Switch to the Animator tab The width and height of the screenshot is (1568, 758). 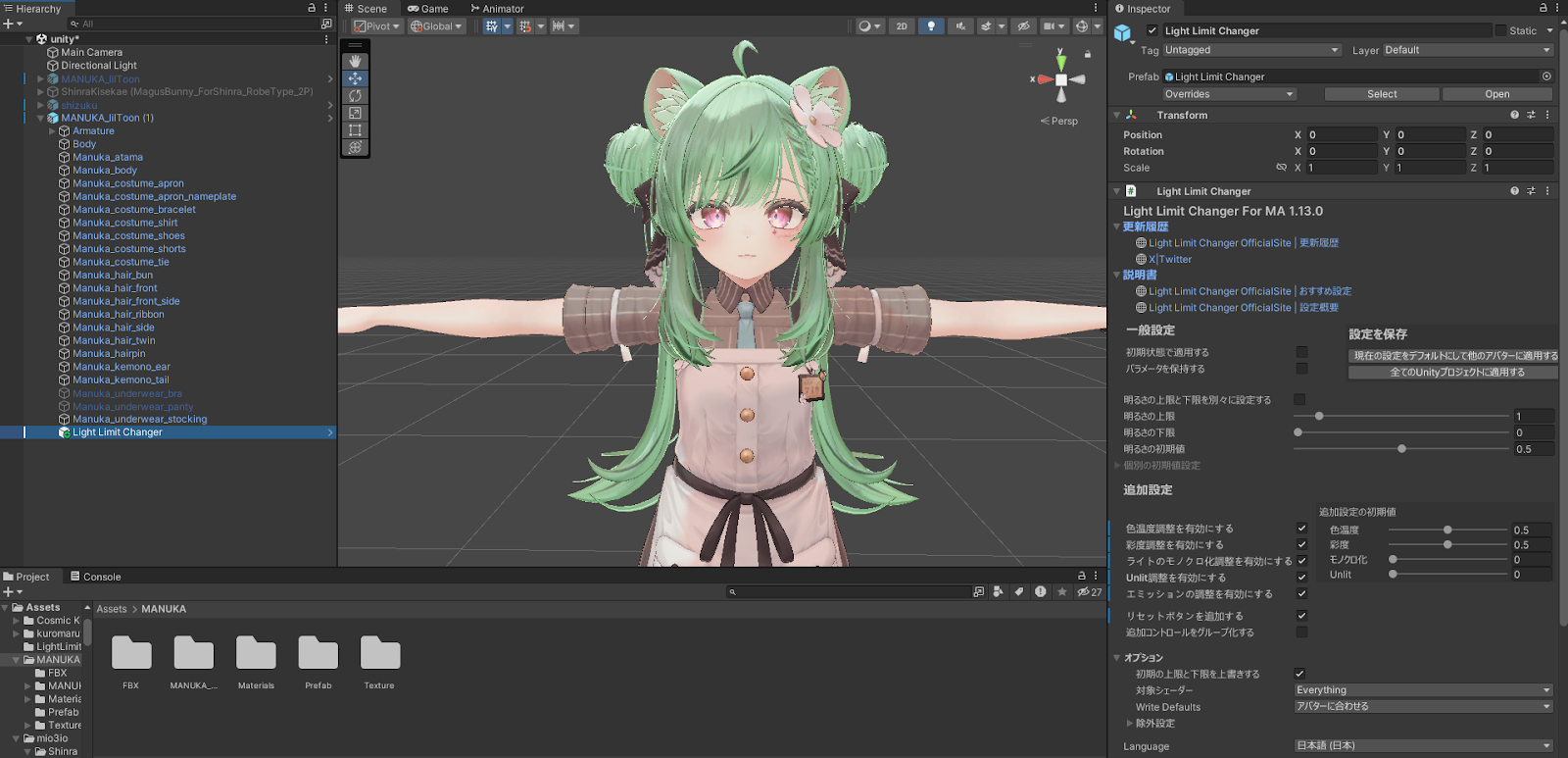(x=497, y=9)
